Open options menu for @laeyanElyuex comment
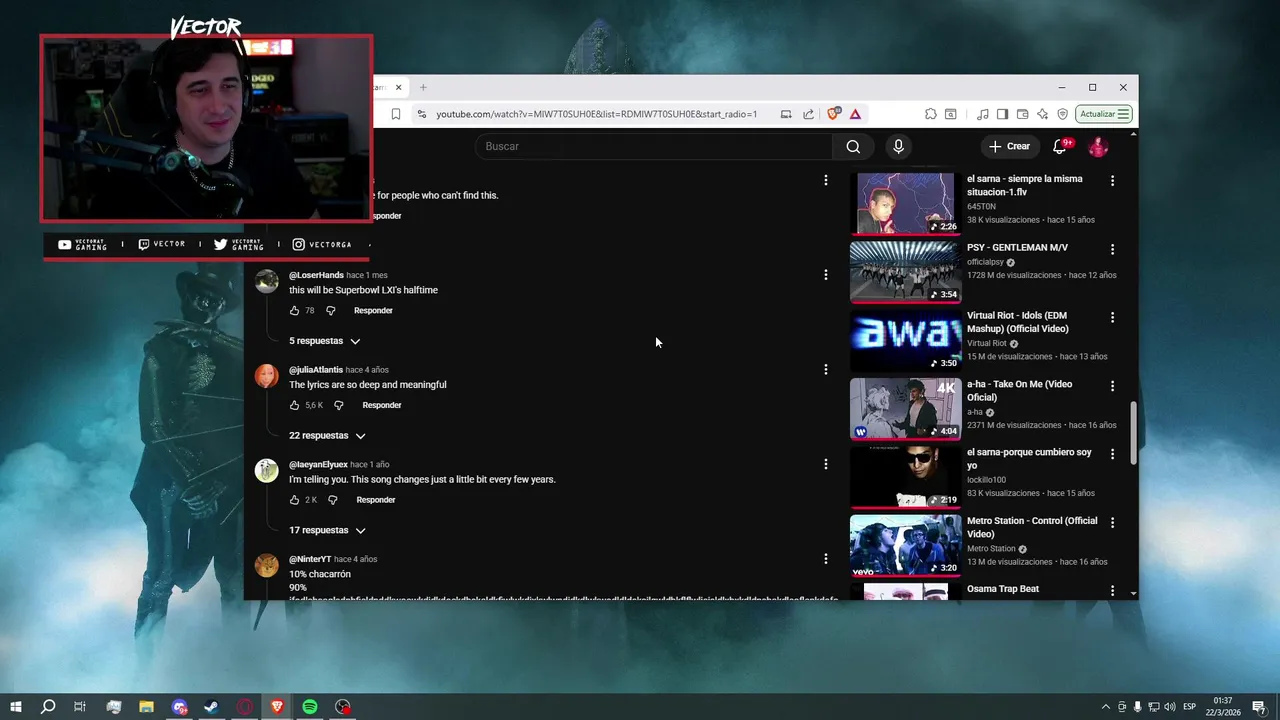 (825, 464)
